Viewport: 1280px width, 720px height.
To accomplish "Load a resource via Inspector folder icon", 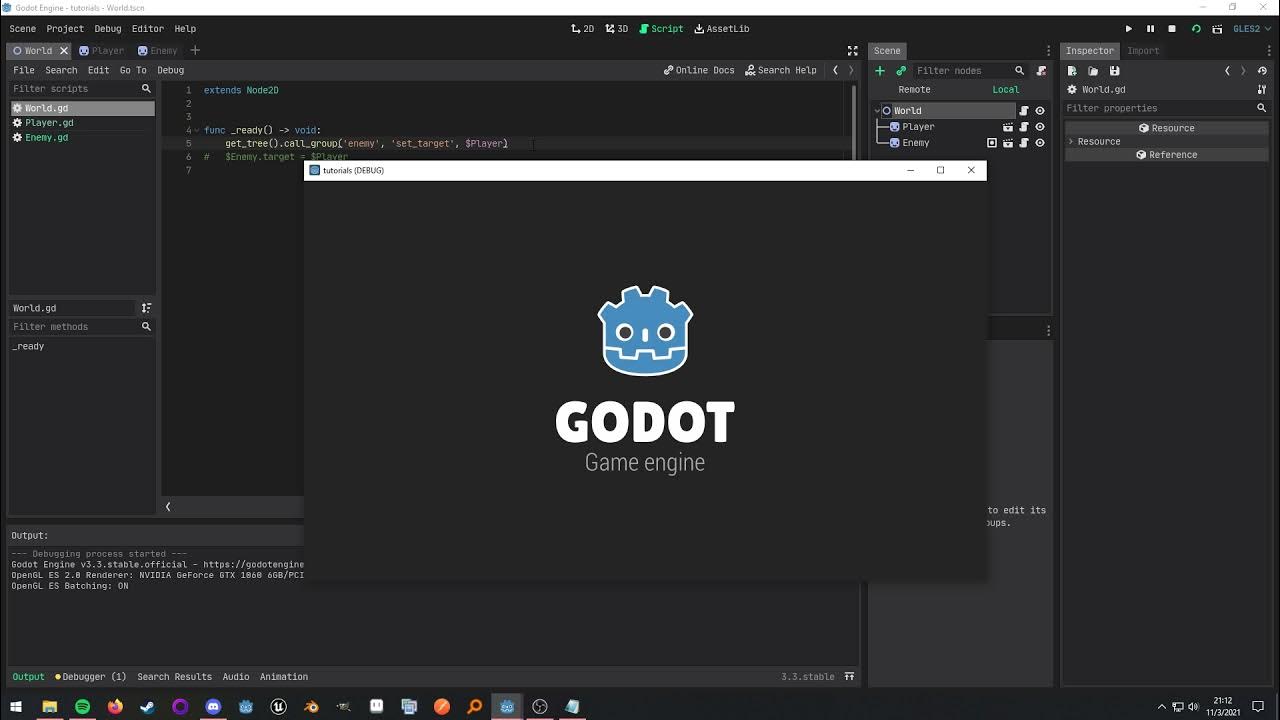I will tap(1093, 71).
